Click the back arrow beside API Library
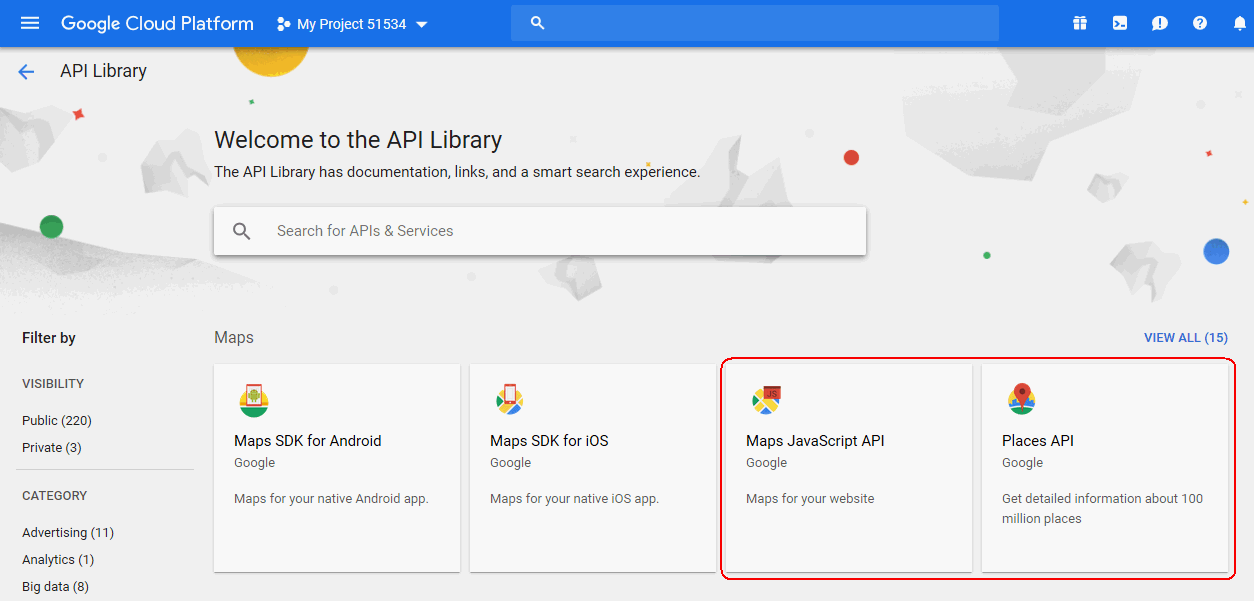 click(26, 72)
